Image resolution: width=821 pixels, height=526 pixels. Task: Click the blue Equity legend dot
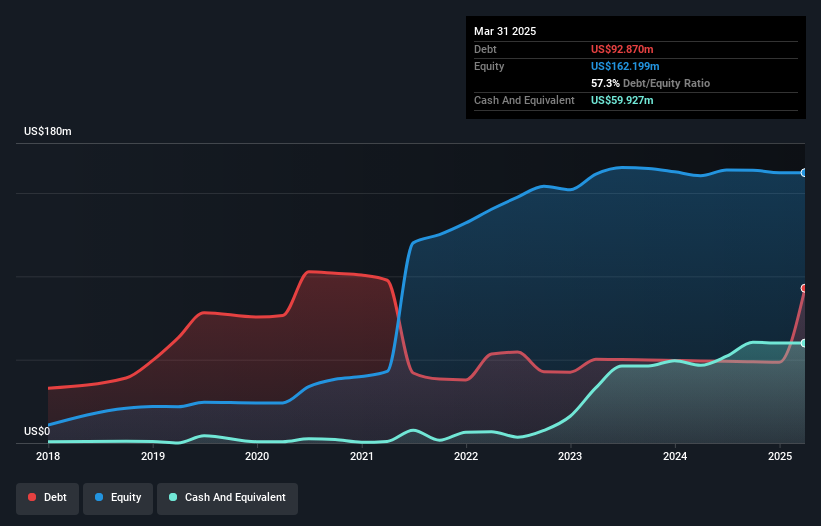click(99, 497)
